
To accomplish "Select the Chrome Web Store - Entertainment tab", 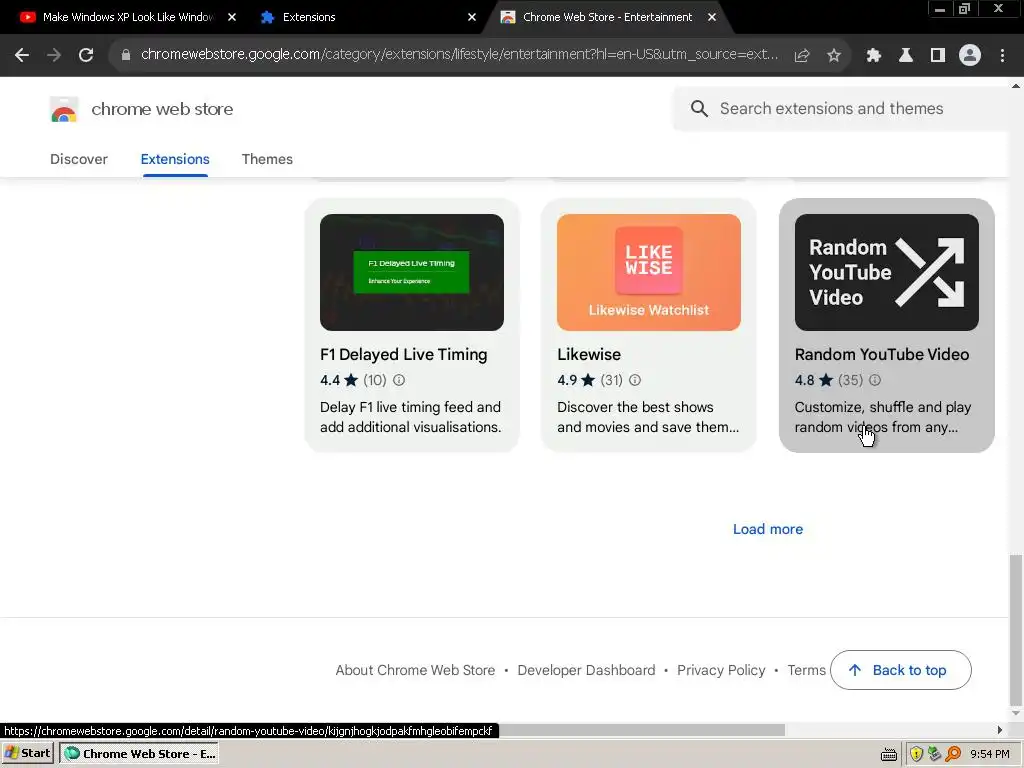I will (x=607, y=17).
